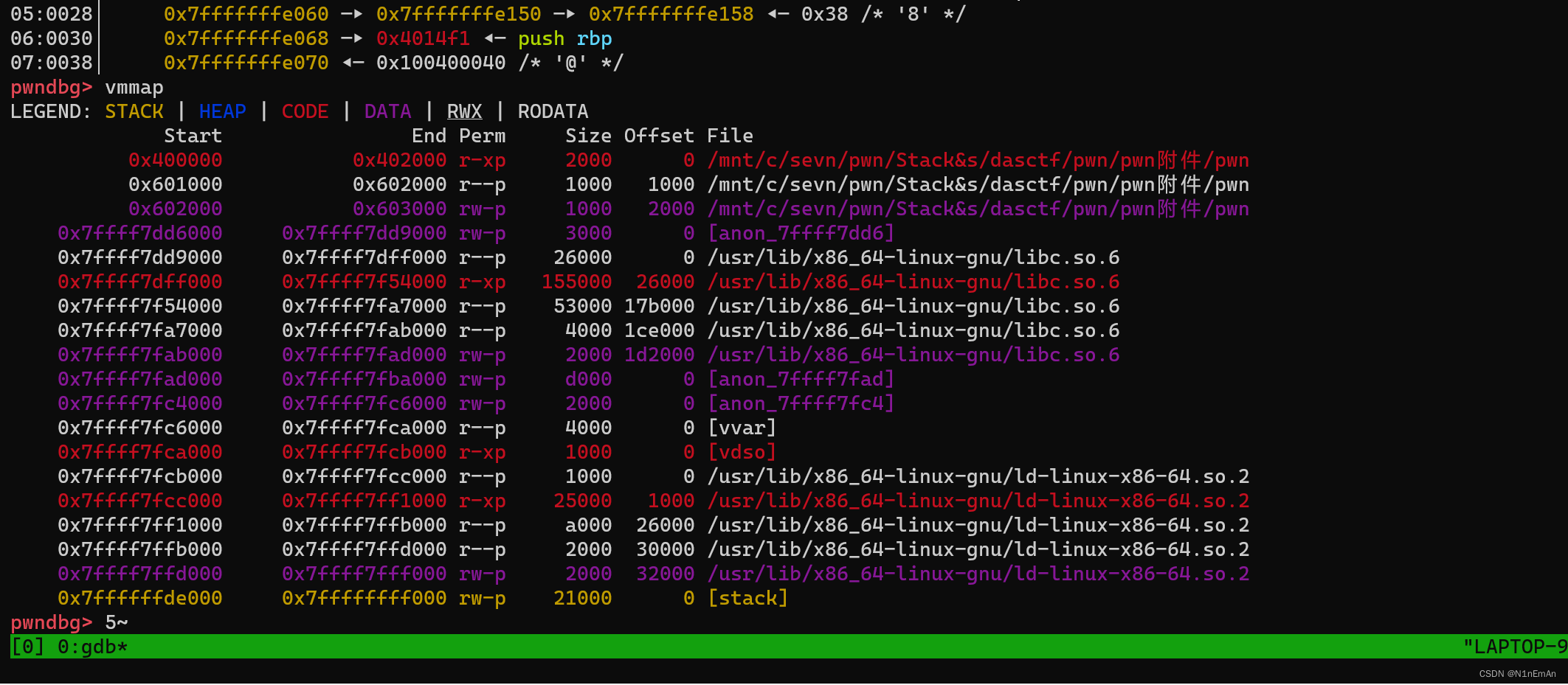Click ld-linux offset value 32000
The width and height of the screenshot is (1568, 685).
pyautogui.click(x=666, y=574)
